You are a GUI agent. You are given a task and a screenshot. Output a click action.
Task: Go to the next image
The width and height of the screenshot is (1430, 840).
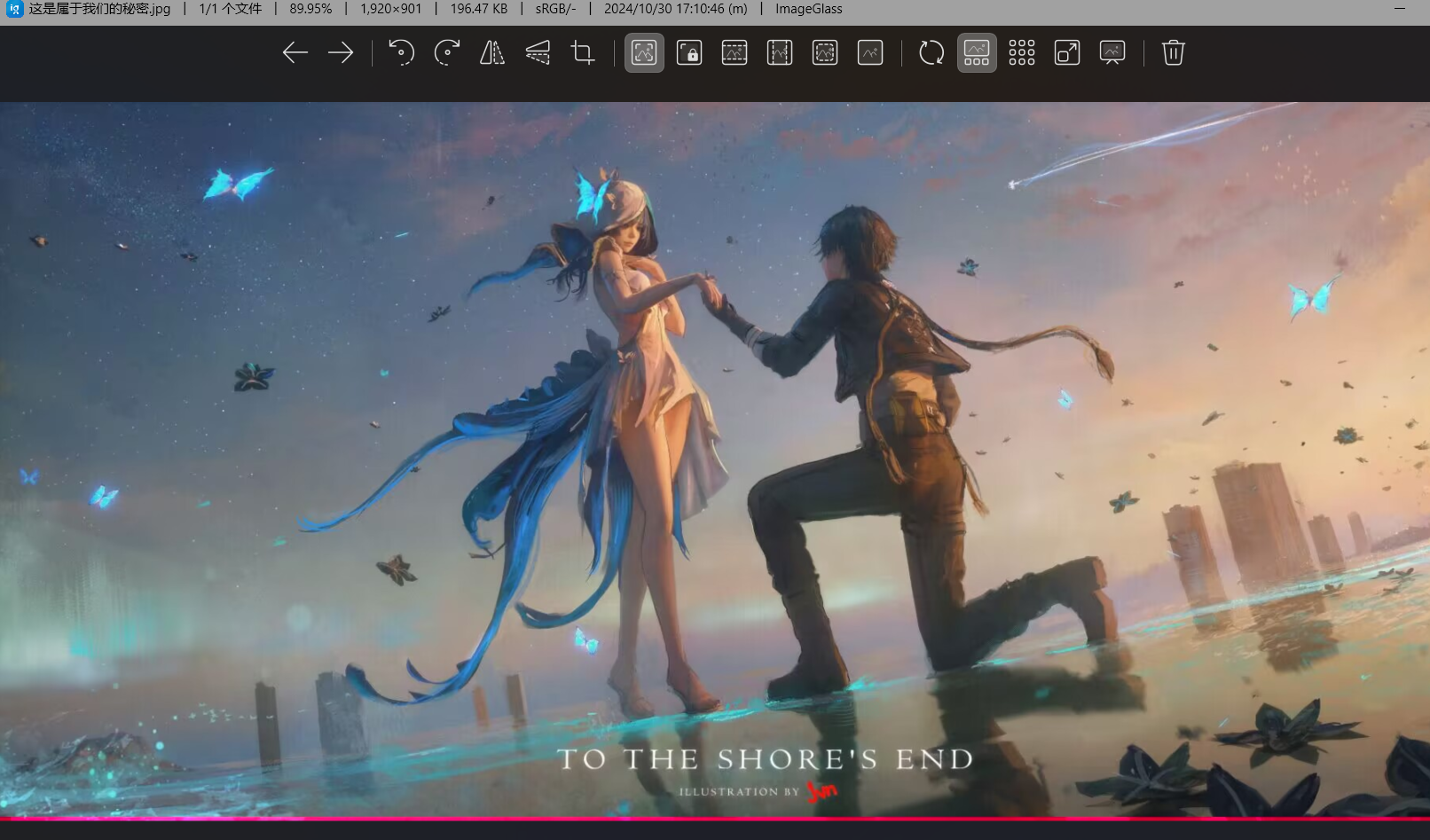coord(341,53)
